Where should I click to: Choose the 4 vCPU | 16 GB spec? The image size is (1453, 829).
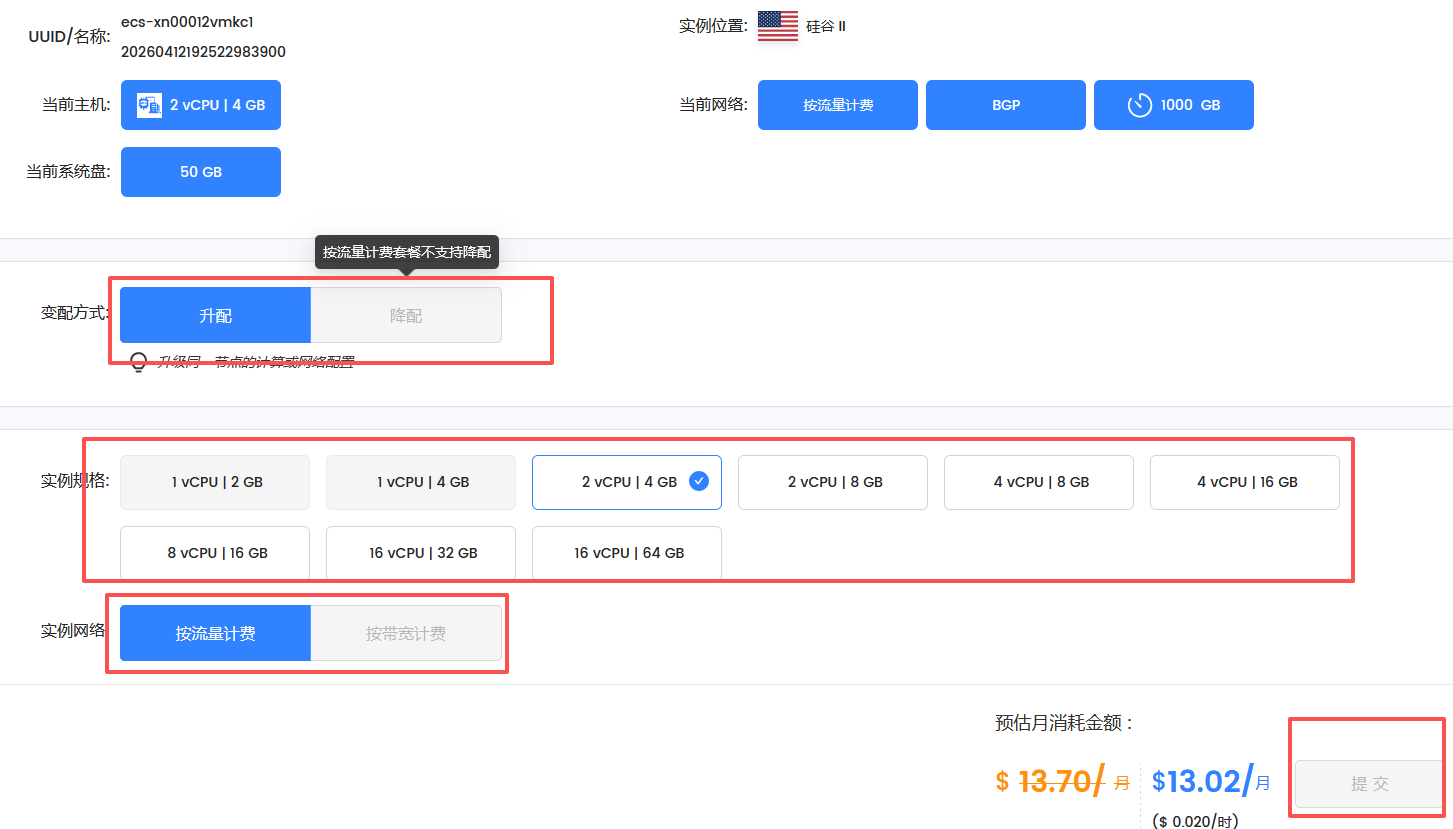click(1244, 481)
